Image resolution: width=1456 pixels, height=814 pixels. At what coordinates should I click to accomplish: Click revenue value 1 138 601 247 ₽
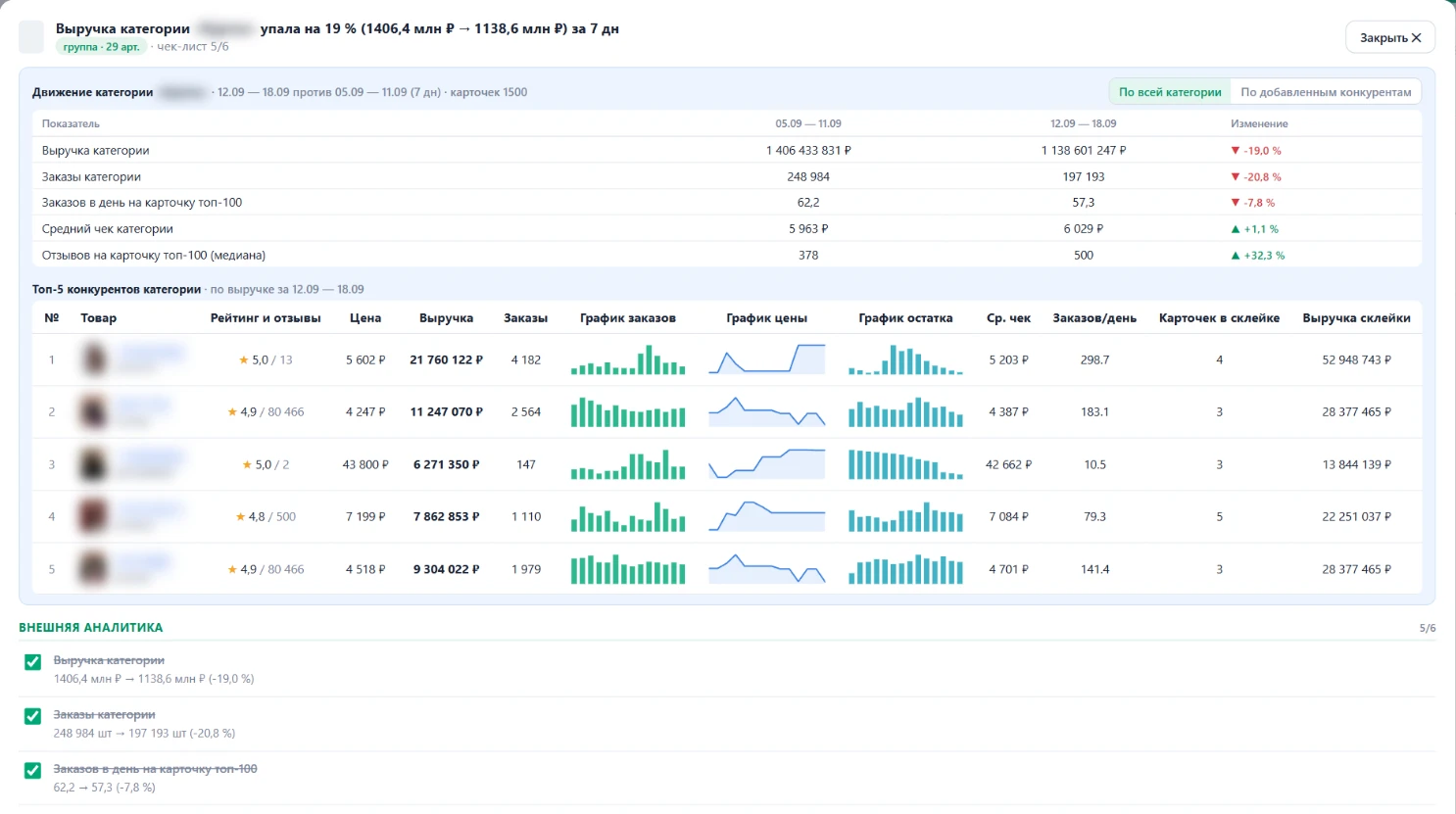(1084, 151)
